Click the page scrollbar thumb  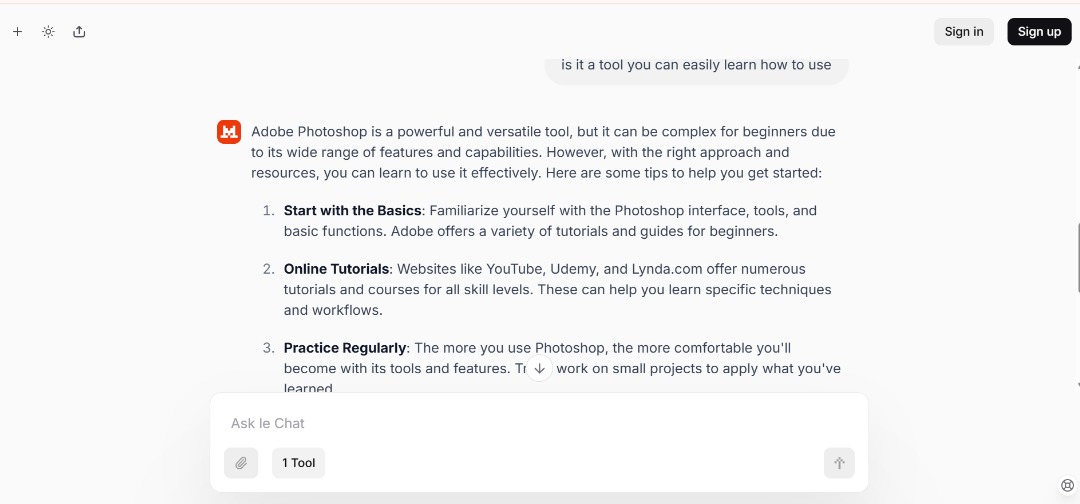coord(1078,258)
